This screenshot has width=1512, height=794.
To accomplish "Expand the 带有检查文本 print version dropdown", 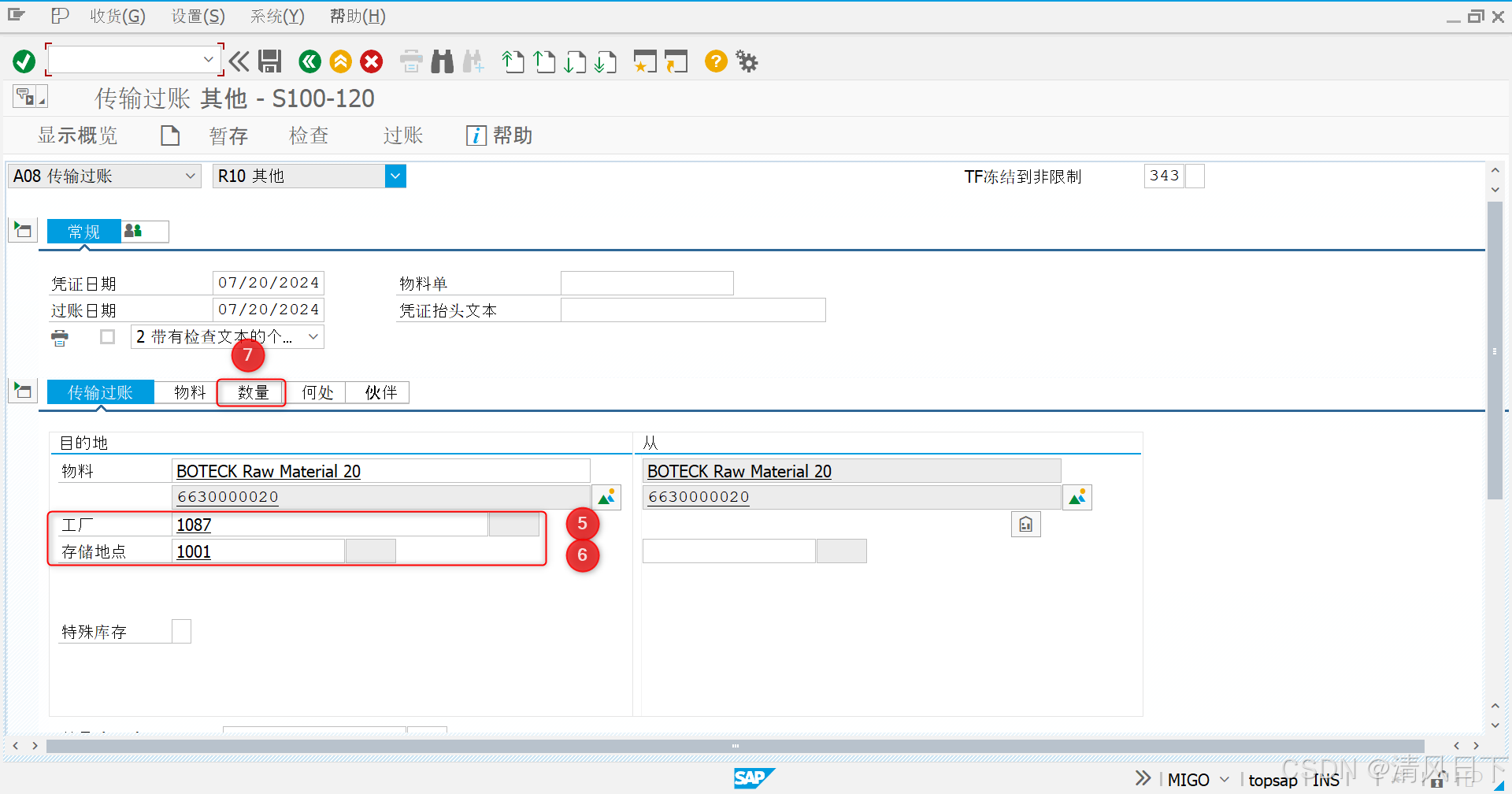I will coord(313,337).
